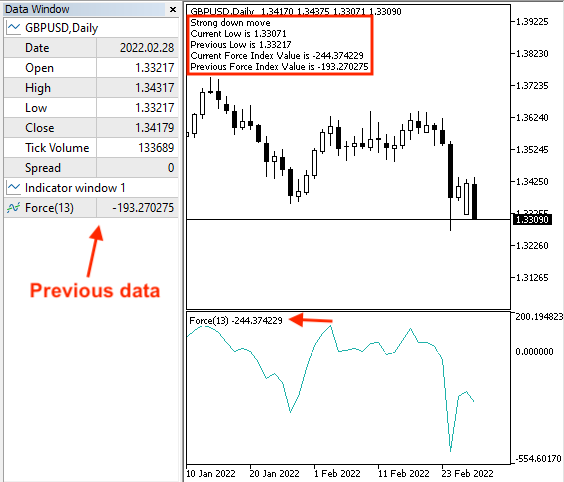The width and height of the screenshot is (564, 482).
Task: Click the 1.34250 price scale label
Action: tap(532, 182)
